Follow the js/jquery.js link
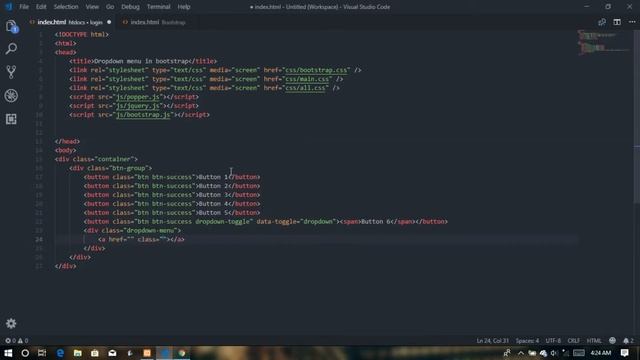Viewport: 640px width, 360px height. click(x=138, y=106)
